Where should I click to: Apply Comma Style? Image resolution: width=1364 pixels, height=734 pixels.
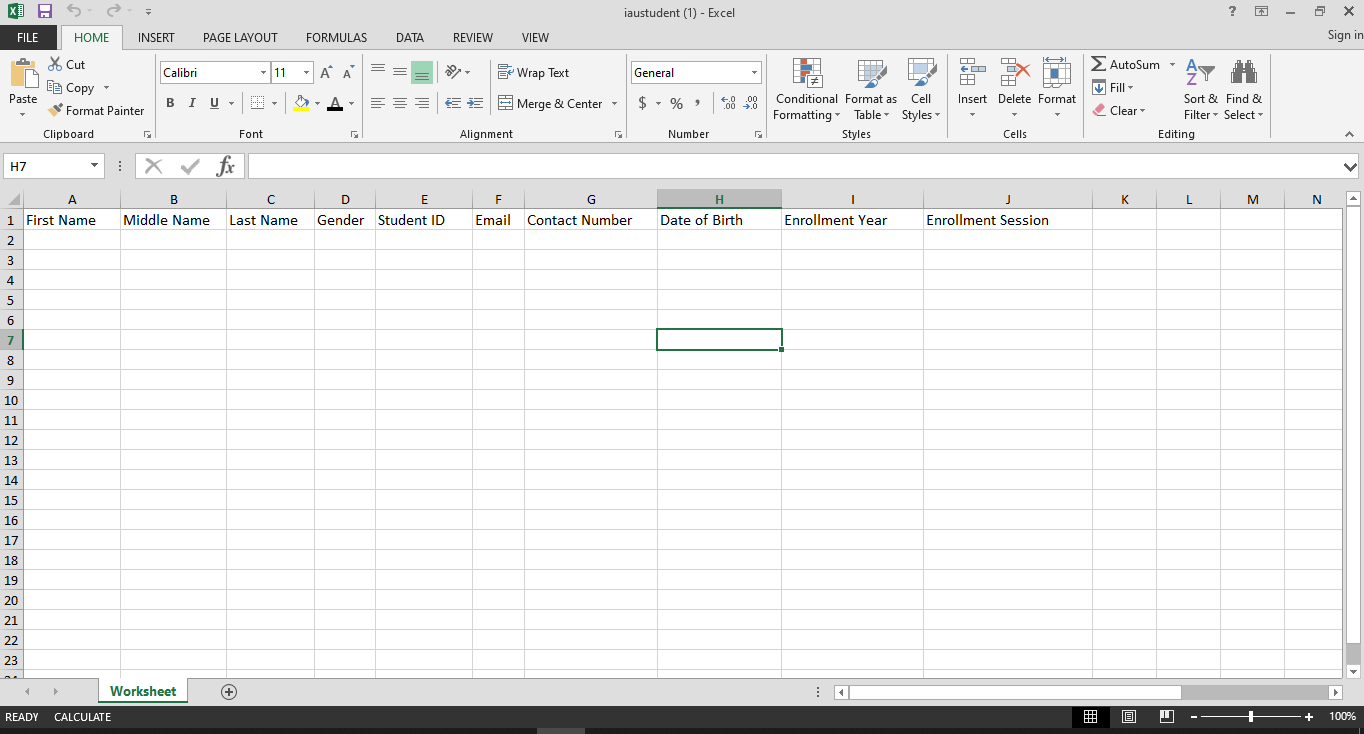click(x=696, y=103)
